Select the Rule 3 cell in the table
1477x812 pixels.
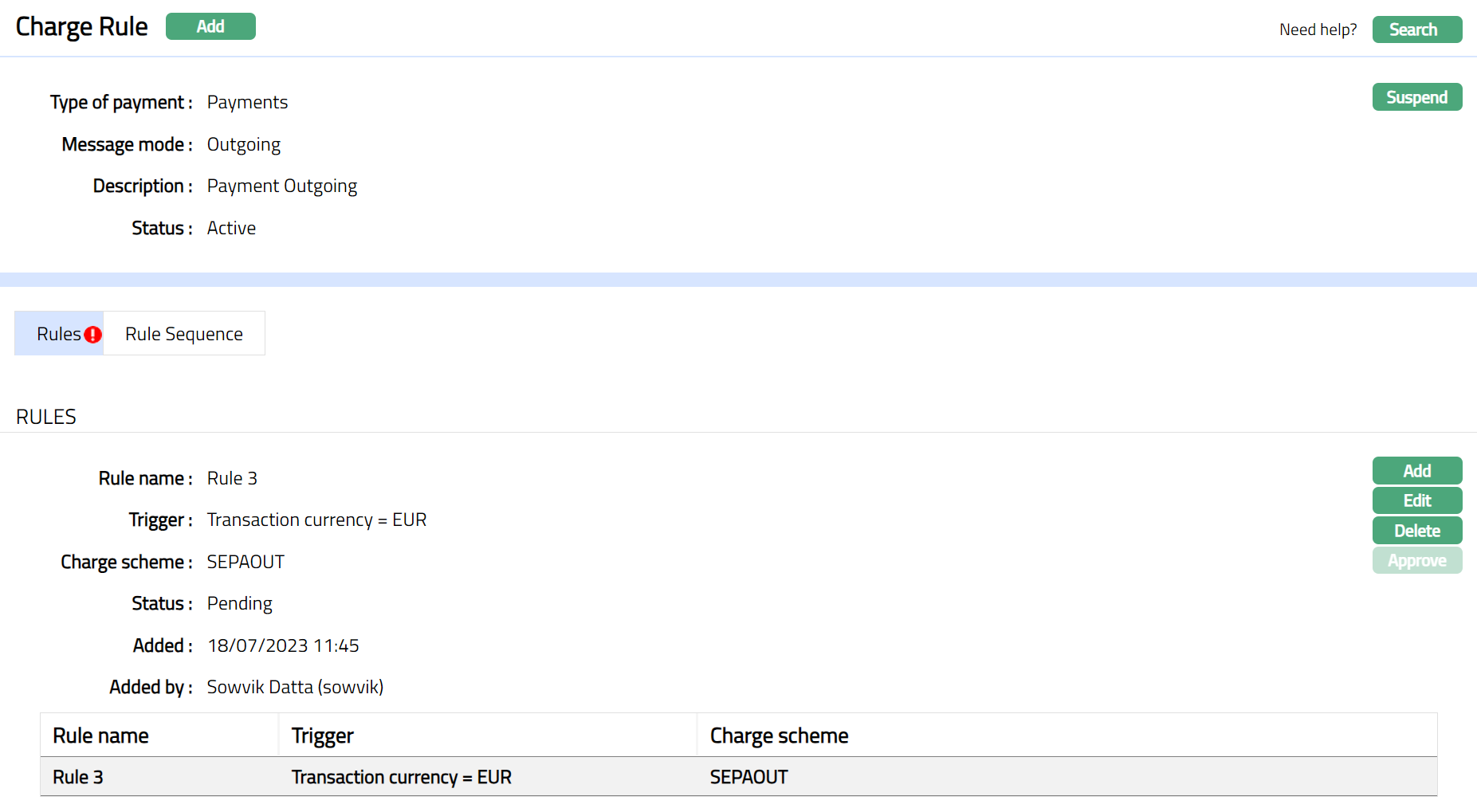(78, 777)
